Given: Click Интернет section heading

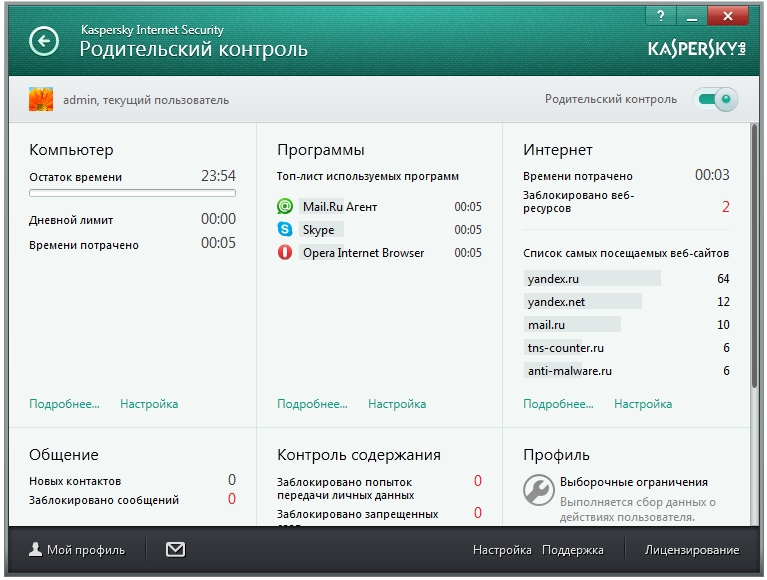Looking at the screenshot, I should click(x=558, y=150).
